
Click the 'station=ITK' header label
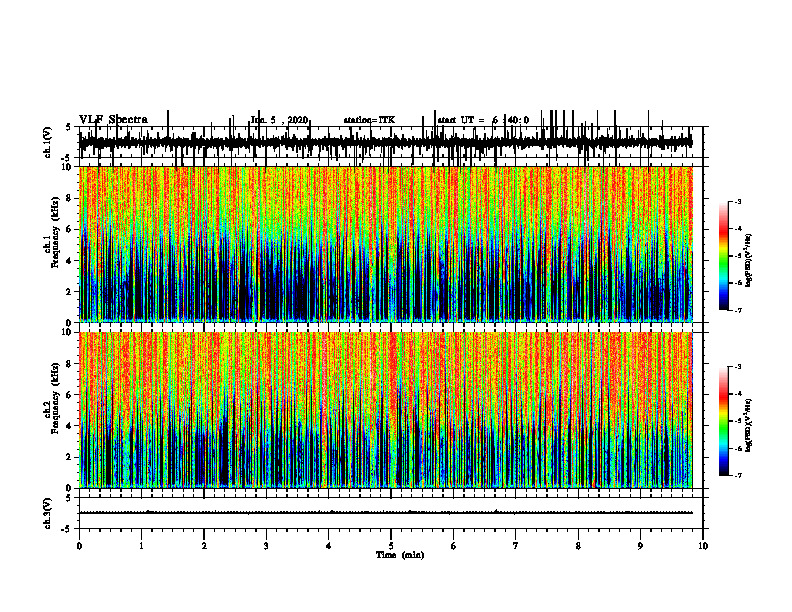click(369, 120)
